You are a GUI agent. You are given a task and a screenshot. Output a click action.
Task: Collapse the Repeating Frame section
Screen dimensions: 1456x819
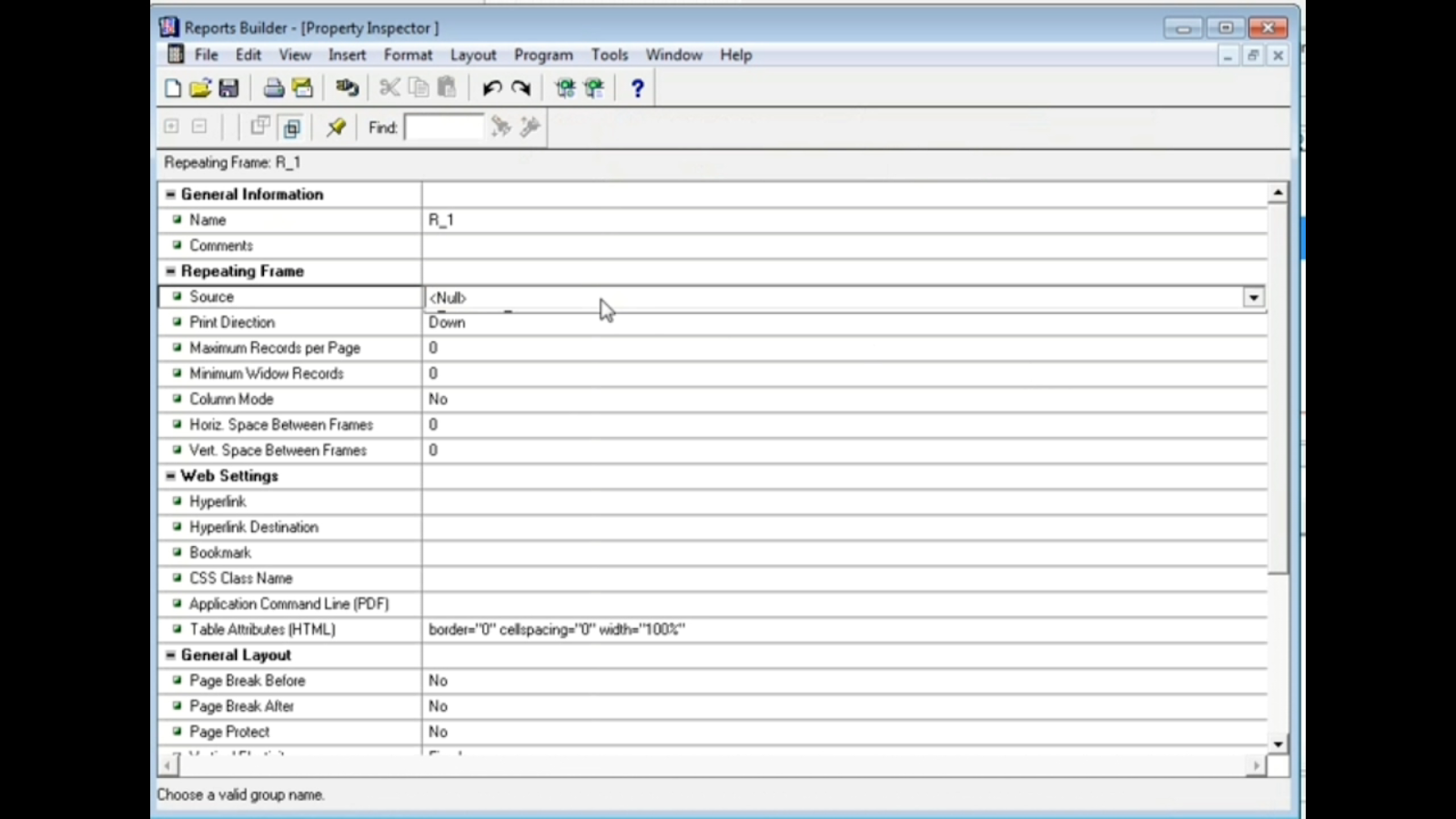coord(170,270)
